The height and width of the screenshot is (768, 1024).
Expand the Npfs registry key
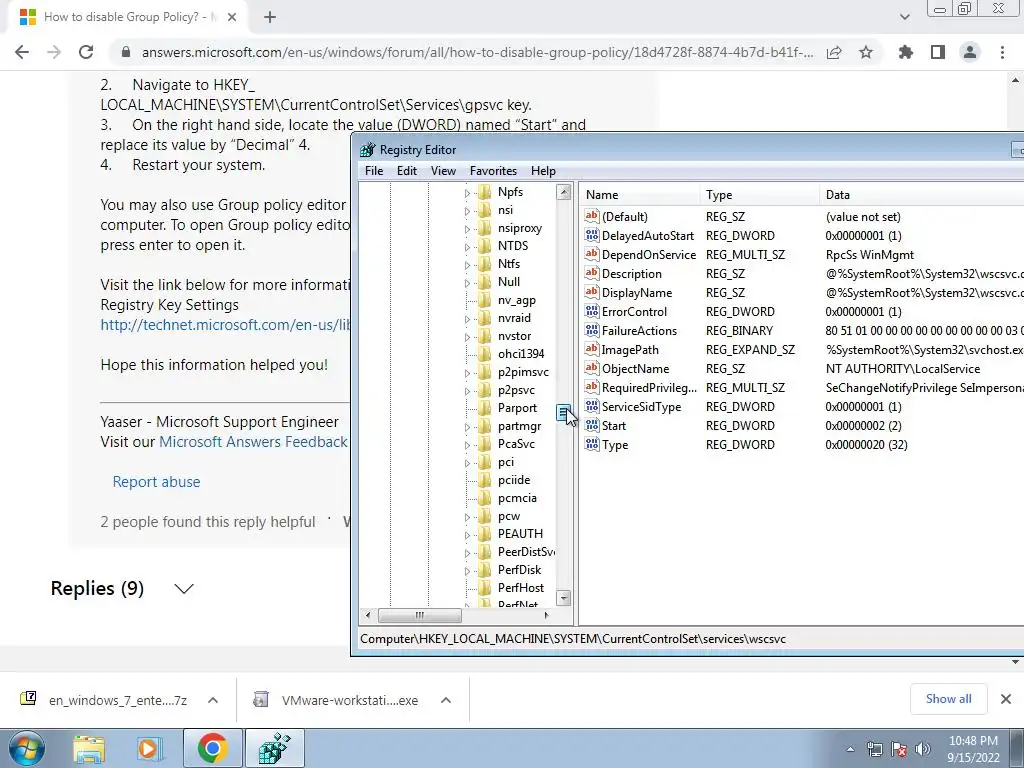coord(467,193)
